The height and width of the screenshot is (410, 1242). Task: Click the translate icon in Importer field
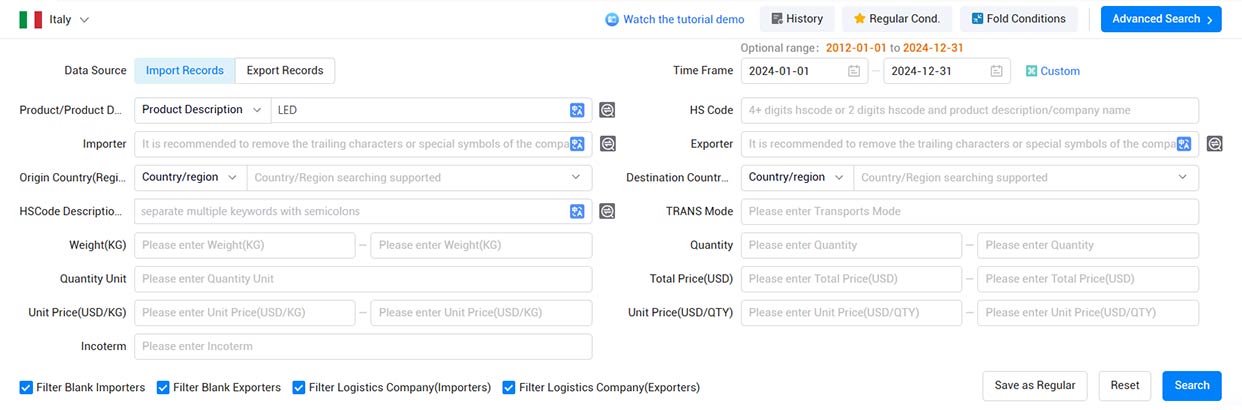pyautogui.click(x=576, y=144)
